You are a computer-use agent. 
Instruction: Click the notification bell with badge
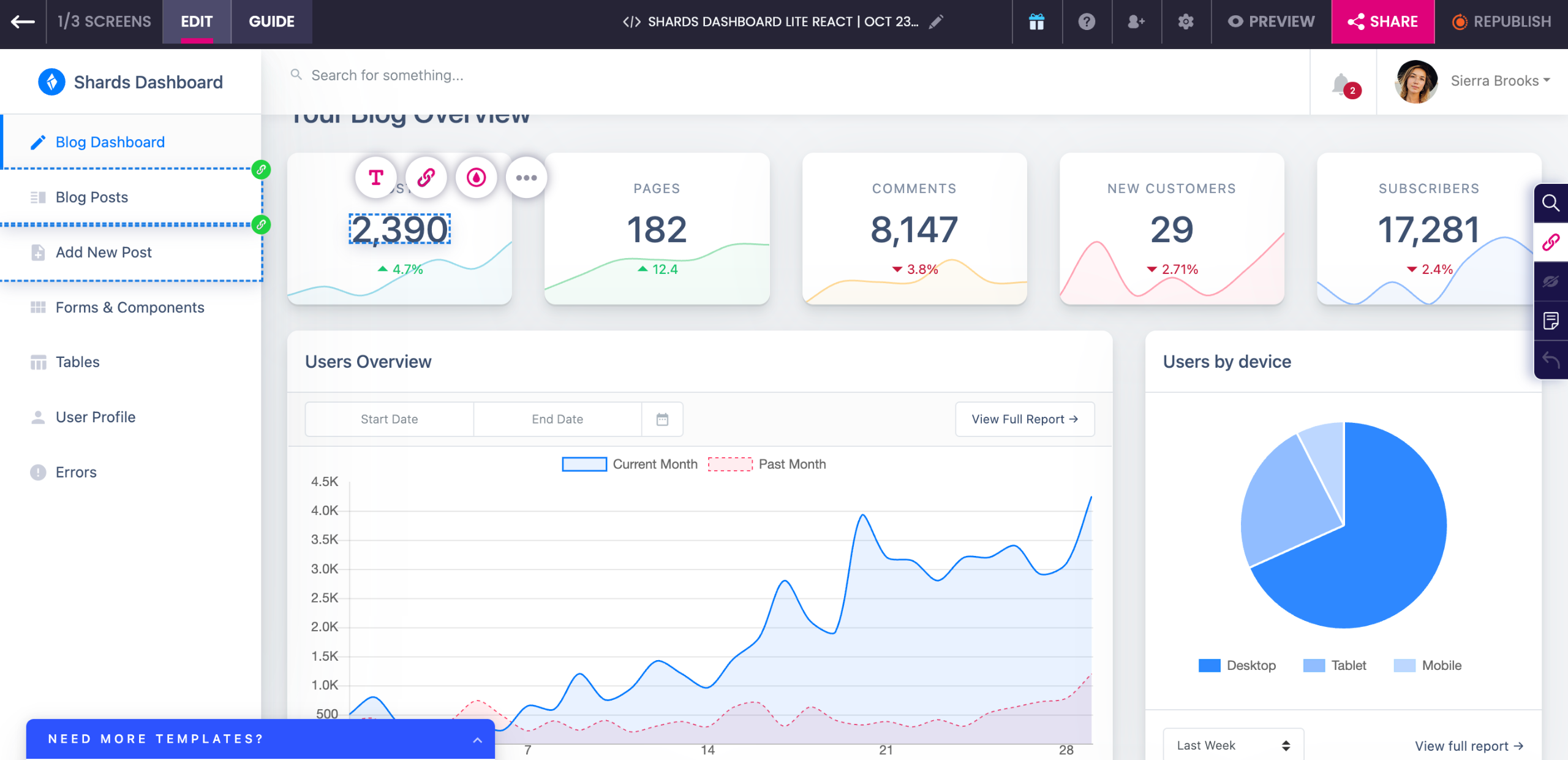(x=1342, y=83)
